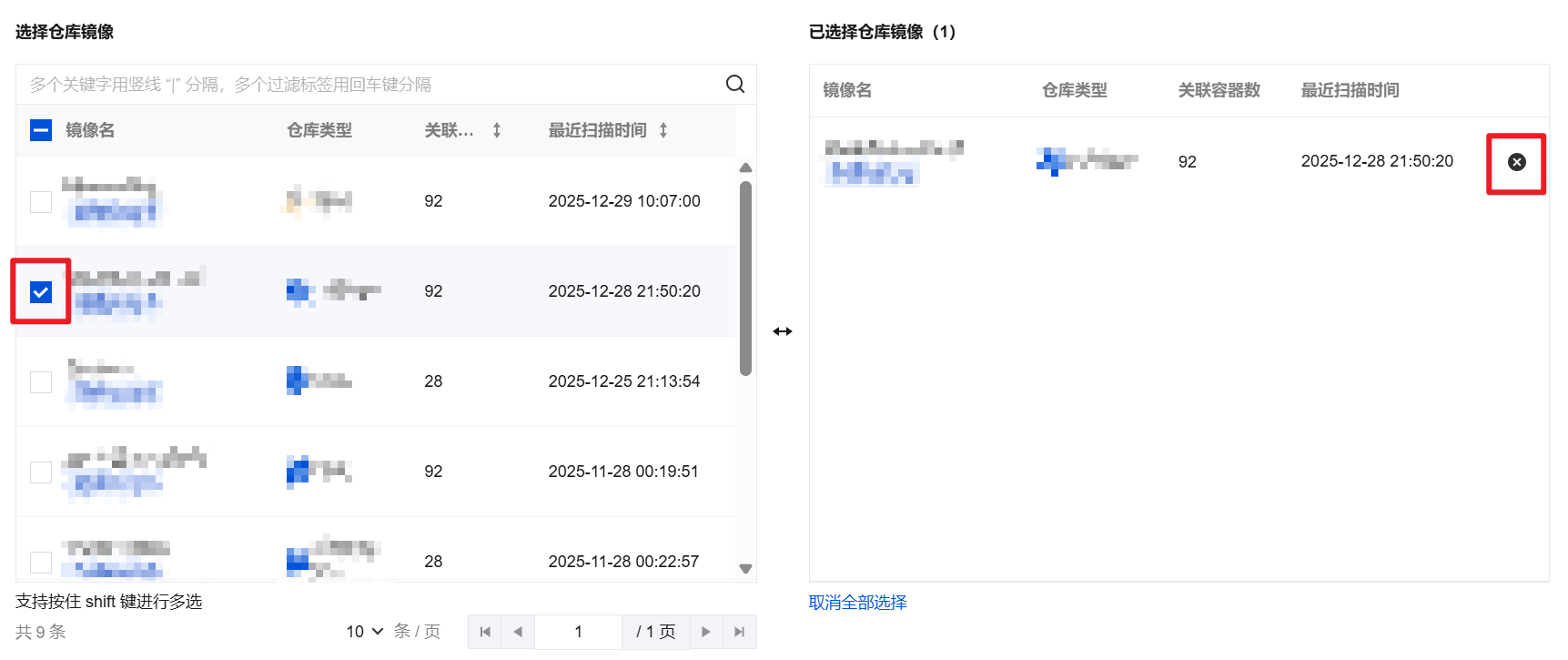Click the page number input box
Viewport: 1568px width, 660px height.
pyautogui.click(x=578, y=632)
